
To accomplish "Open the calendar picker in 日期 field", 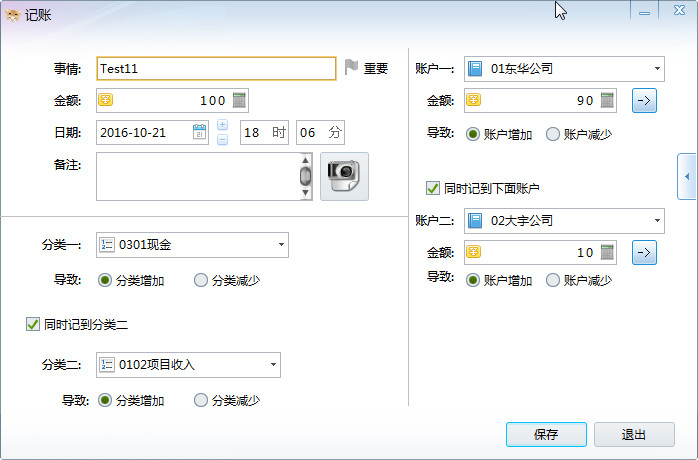I will 199,132.
